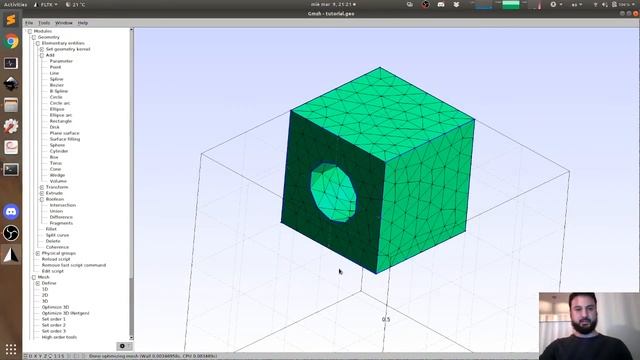Viewport: 640px width, 360px height.
Task: Add a Circle arc entity
Action: (60, 103)
